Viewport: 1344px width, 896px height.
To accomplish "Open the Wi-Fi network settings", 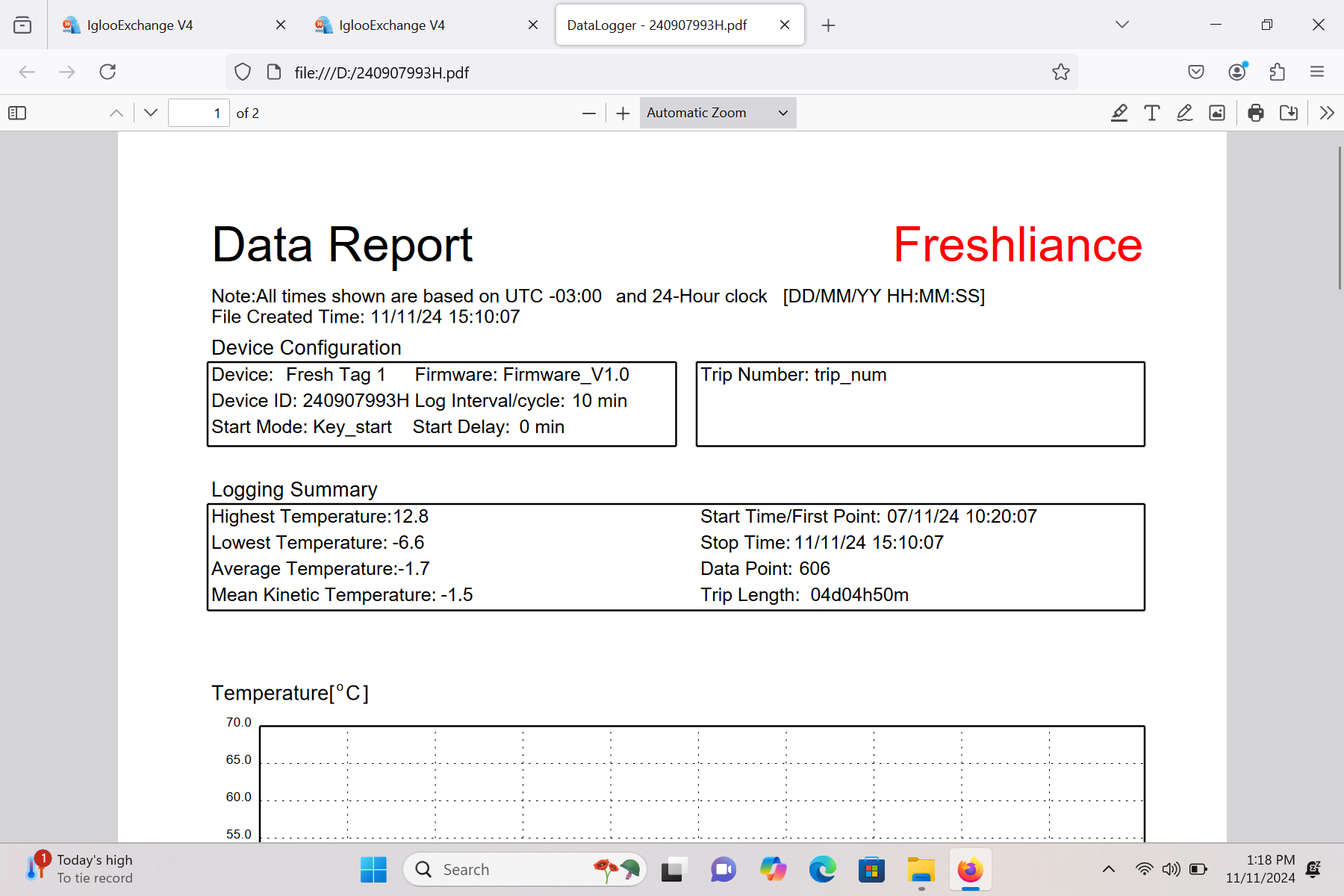I will click(x=1144, y=868).
